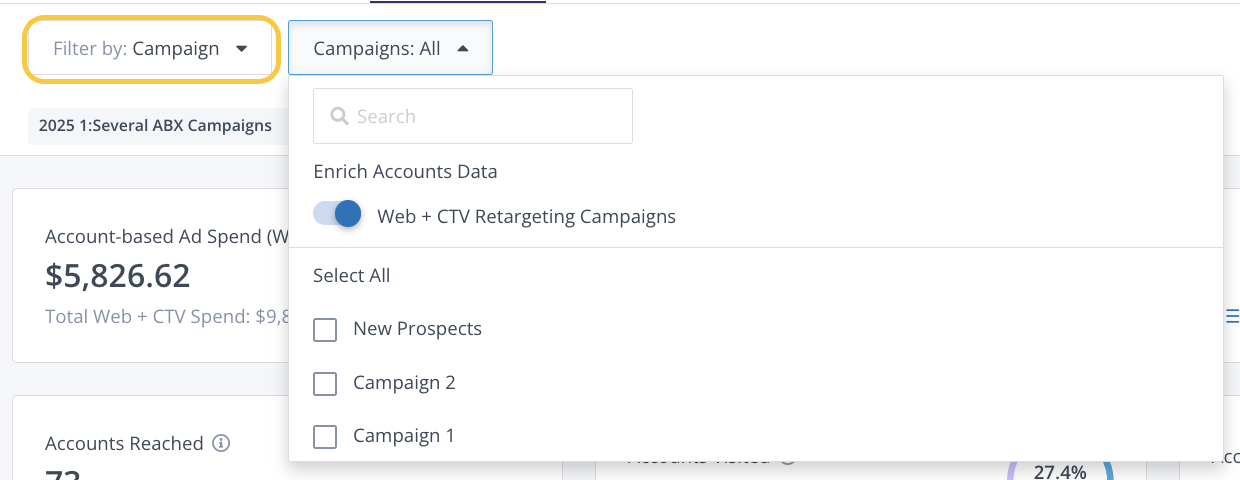
Task: Click the Campaign 2 option label
Action: pyautogui.click(x=404, y=383)
